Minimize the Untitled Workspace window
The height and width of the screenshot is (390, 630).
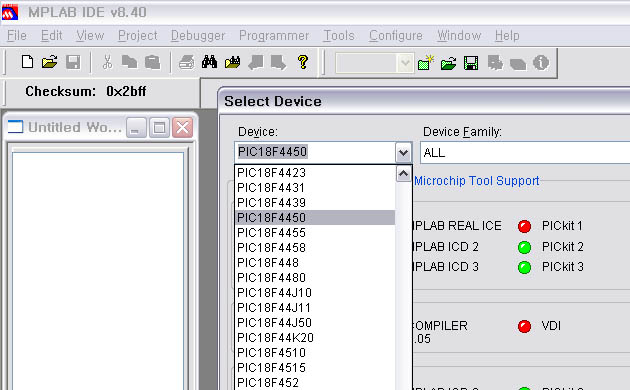136,128
